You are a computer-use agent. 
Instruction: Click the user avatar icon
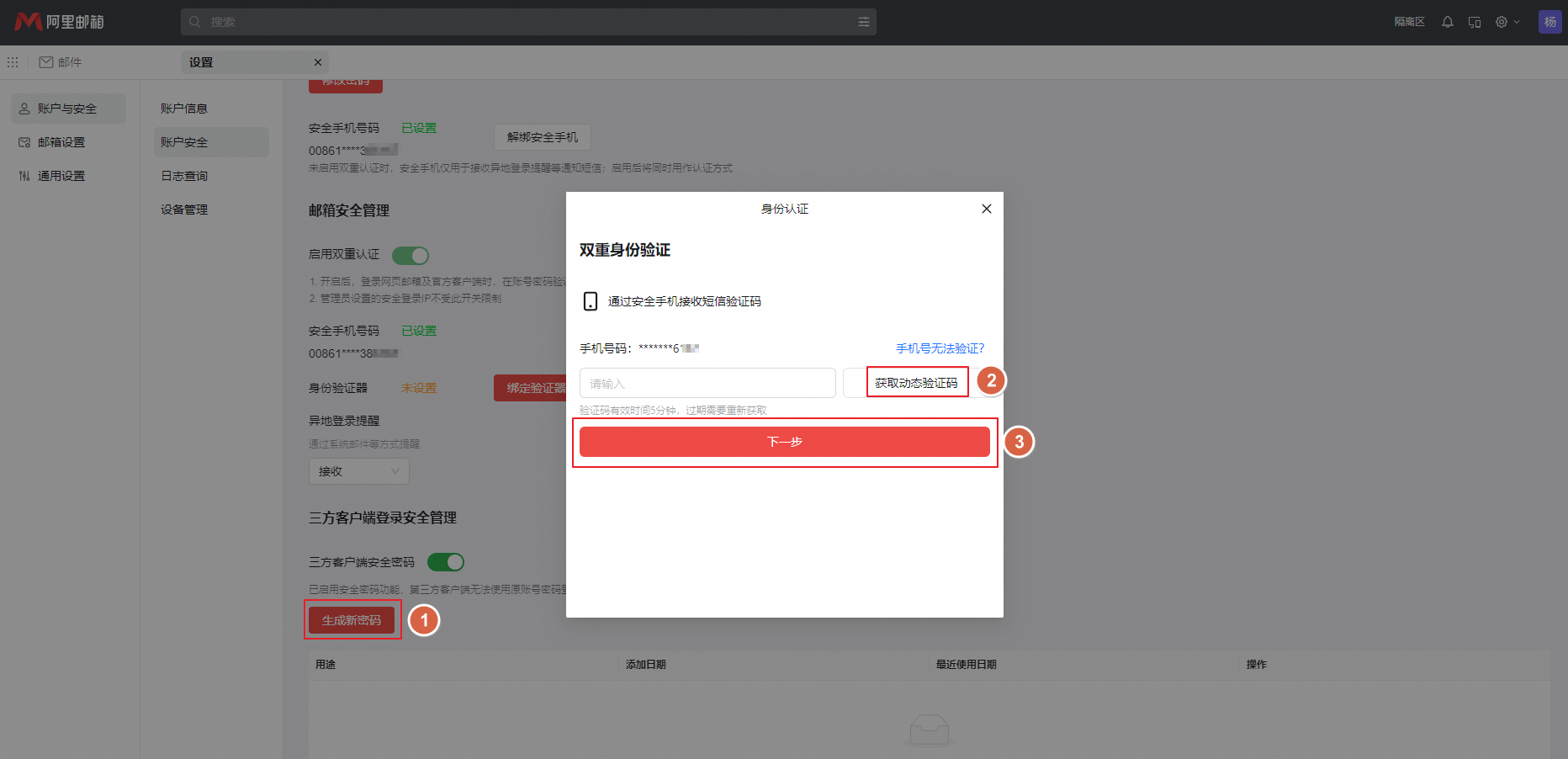[x=1549, y=22]
